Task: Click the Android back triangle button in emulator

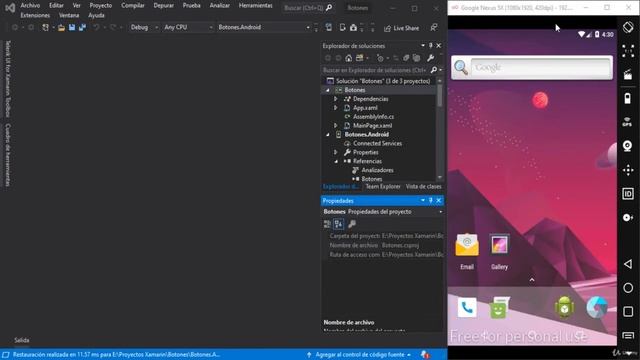Action: click(628, 264)
